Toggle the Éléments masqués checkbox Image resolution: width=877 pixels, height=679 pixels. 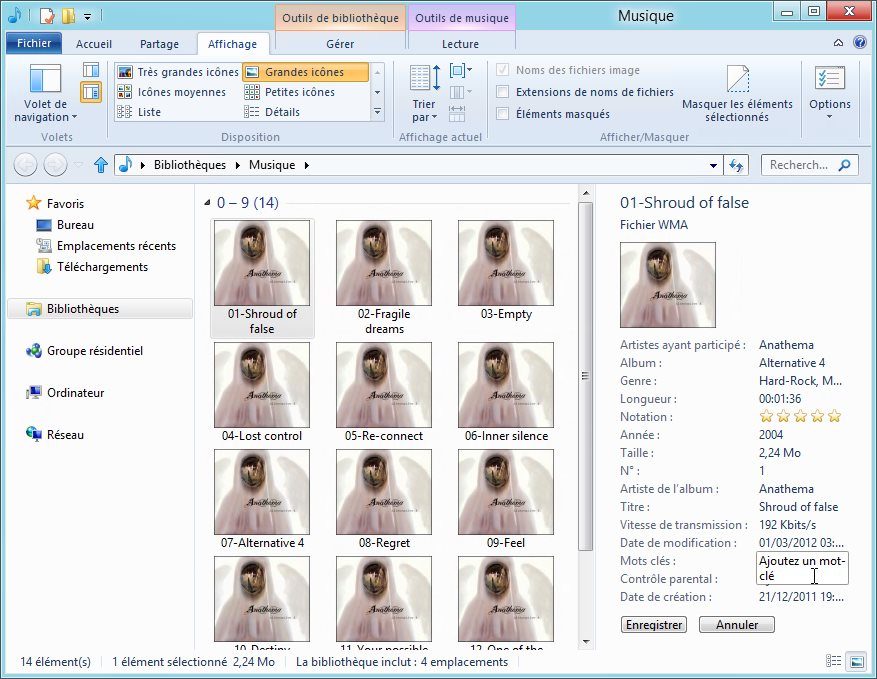point(503,114)
